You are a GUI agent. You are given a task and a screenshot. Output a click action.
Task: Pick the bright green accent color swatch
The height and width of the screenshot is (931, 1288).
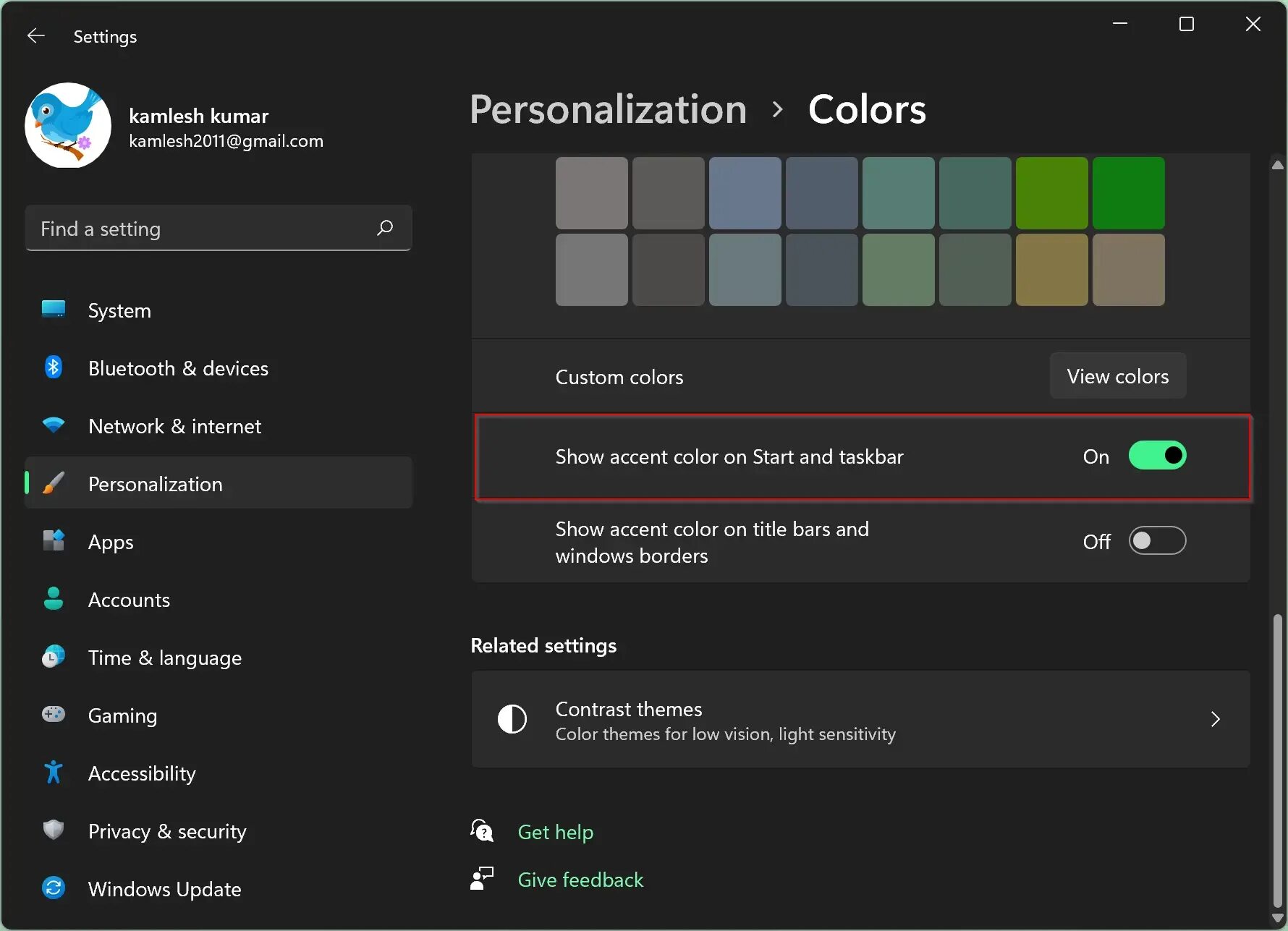1128,193
